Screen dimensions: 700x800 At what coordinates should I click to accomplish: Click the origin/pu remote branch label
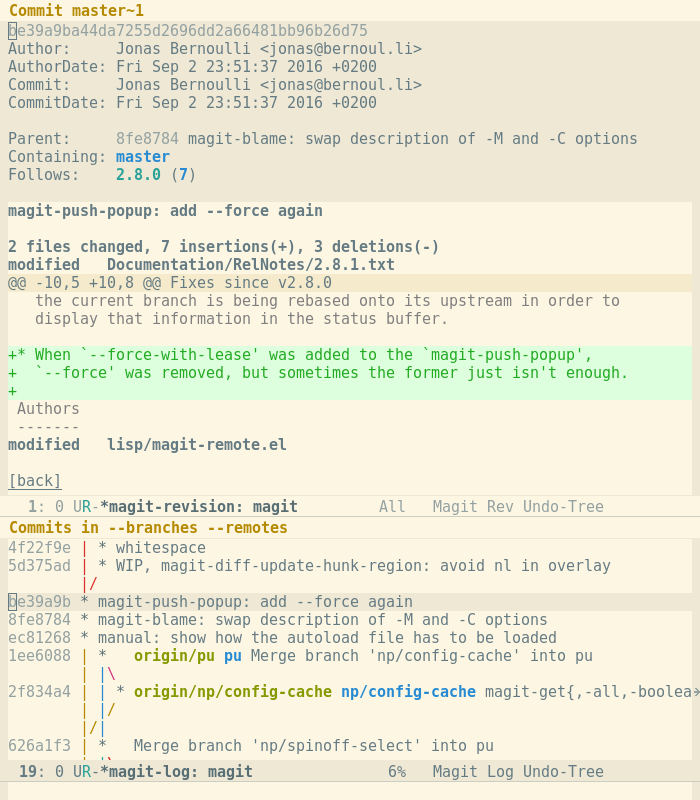(174, 656)
